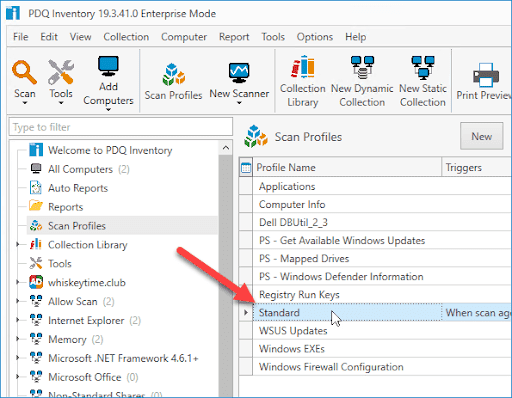Select All Computers in the tree
The width and height of the screenshot is (512, 398).
(x=80, y=169)
